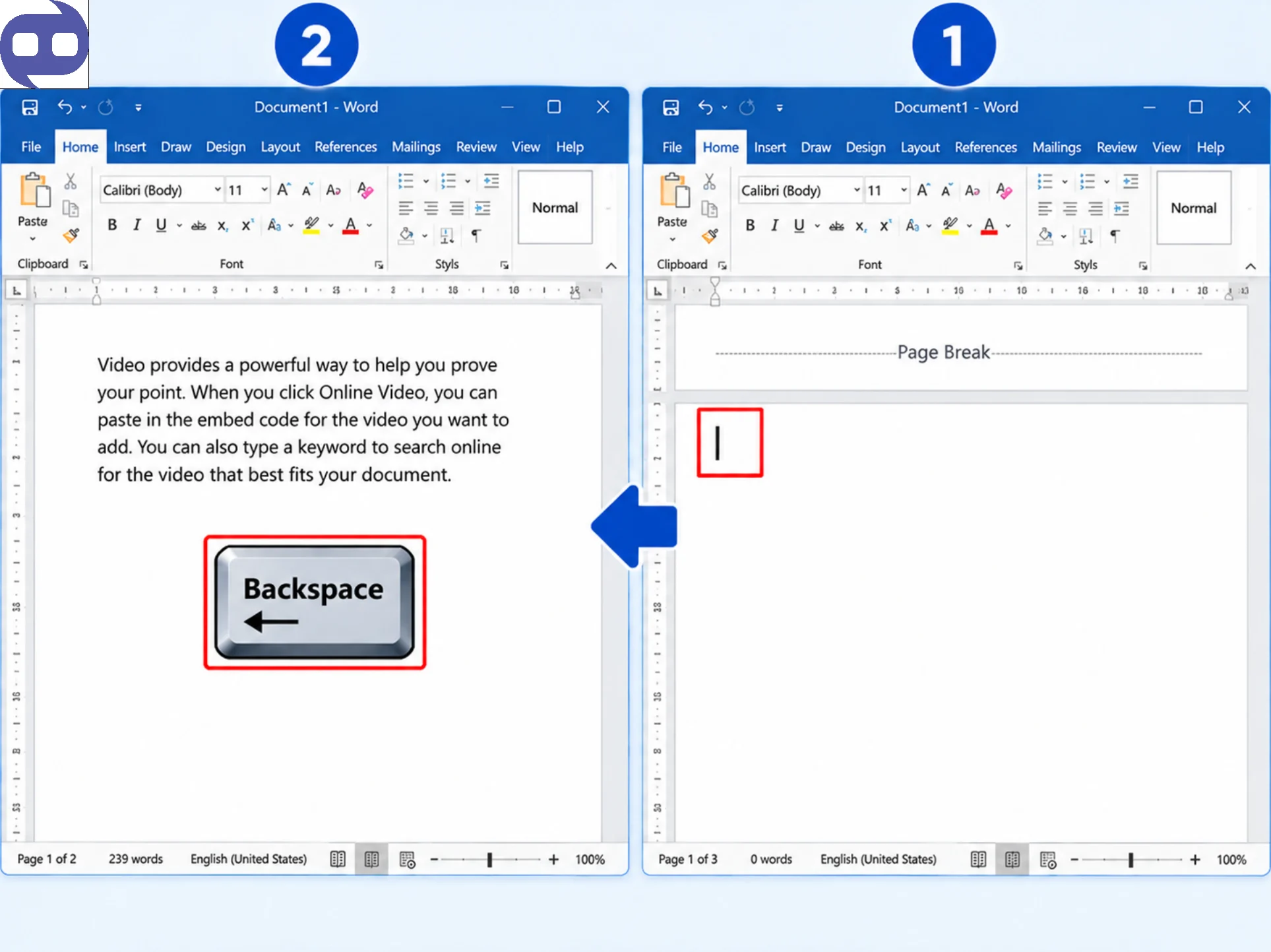Select Format Painter in the left Word window
The height and width of the screenshot is (952, 1271).
[x=71, y=235]
